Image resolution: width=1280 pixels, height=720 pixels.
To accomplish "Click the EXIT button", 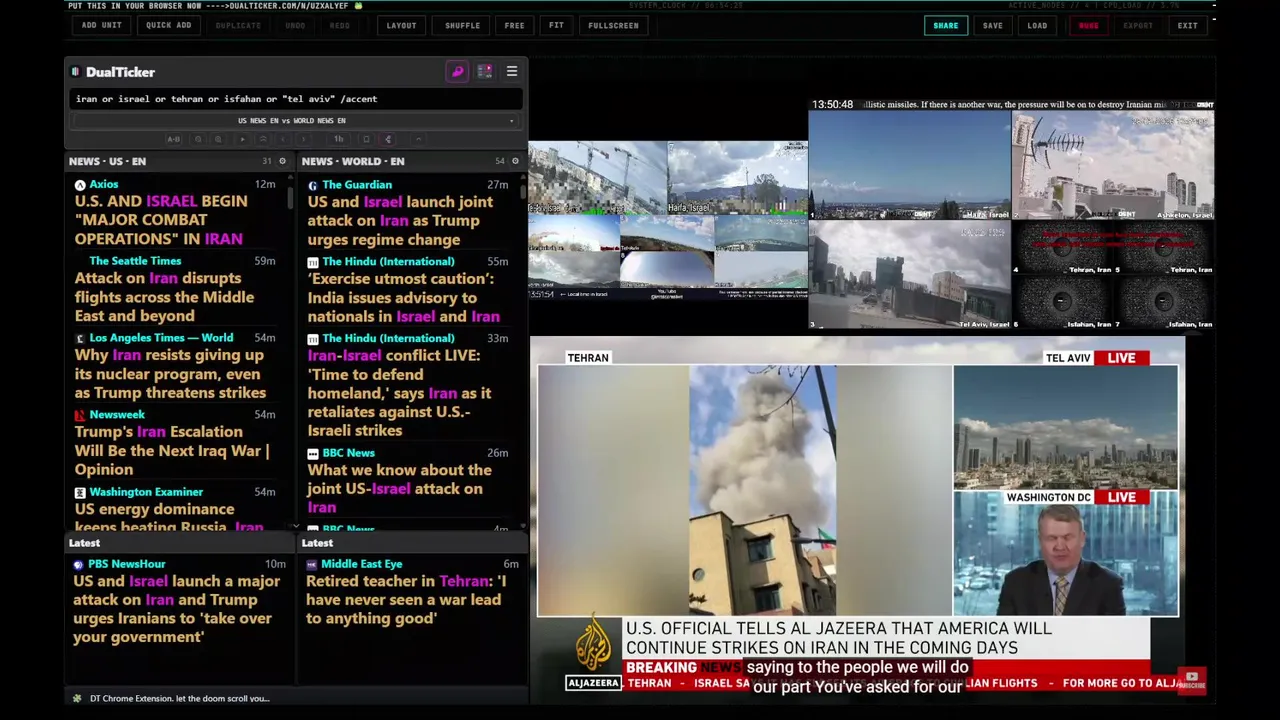I will (1187, 25).
